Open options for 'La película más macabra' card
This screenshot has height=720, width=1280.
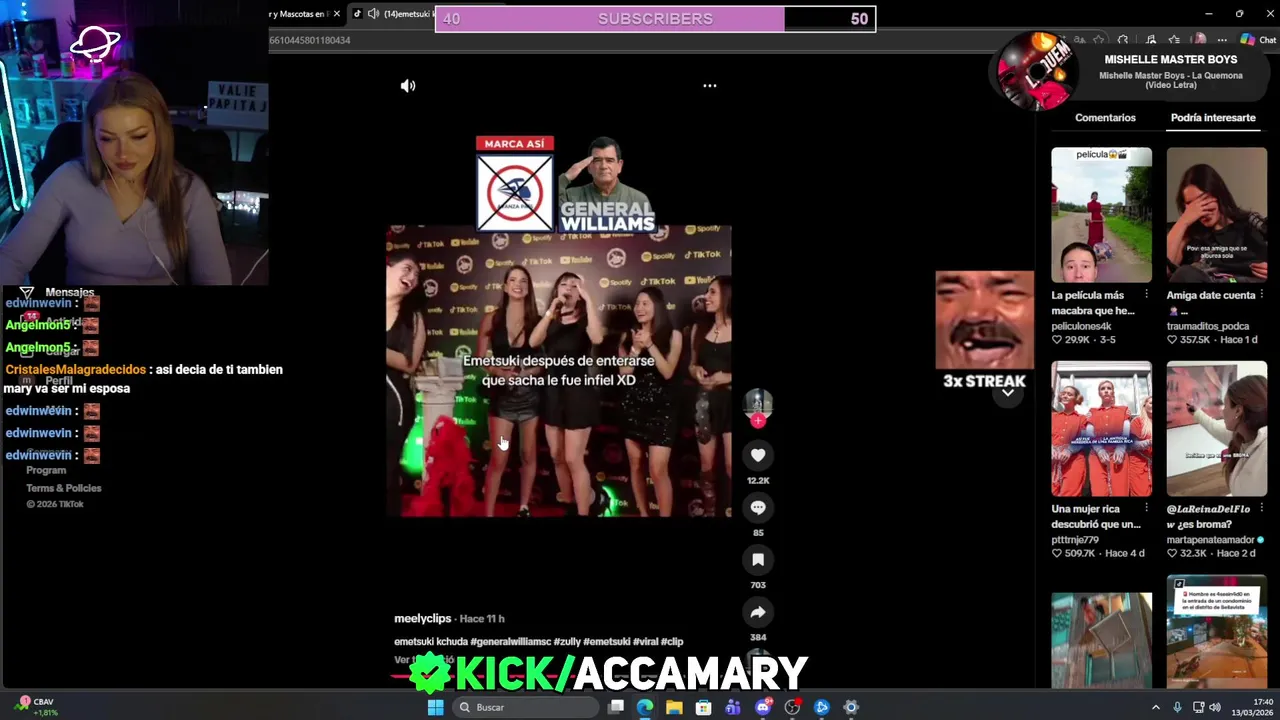[x=1146, y=296]
